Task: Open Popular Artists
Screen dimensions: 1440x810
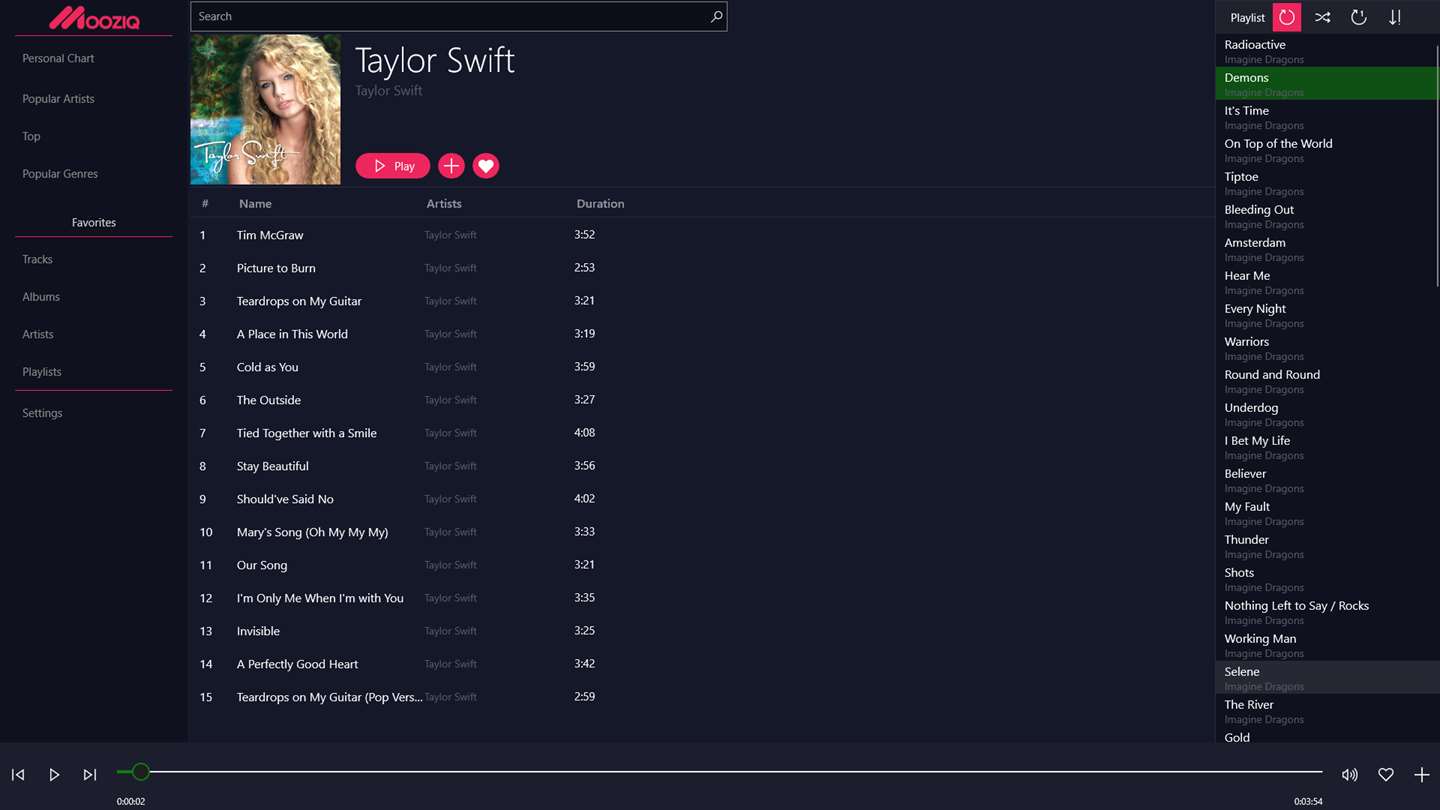Action: pos(58,99)
